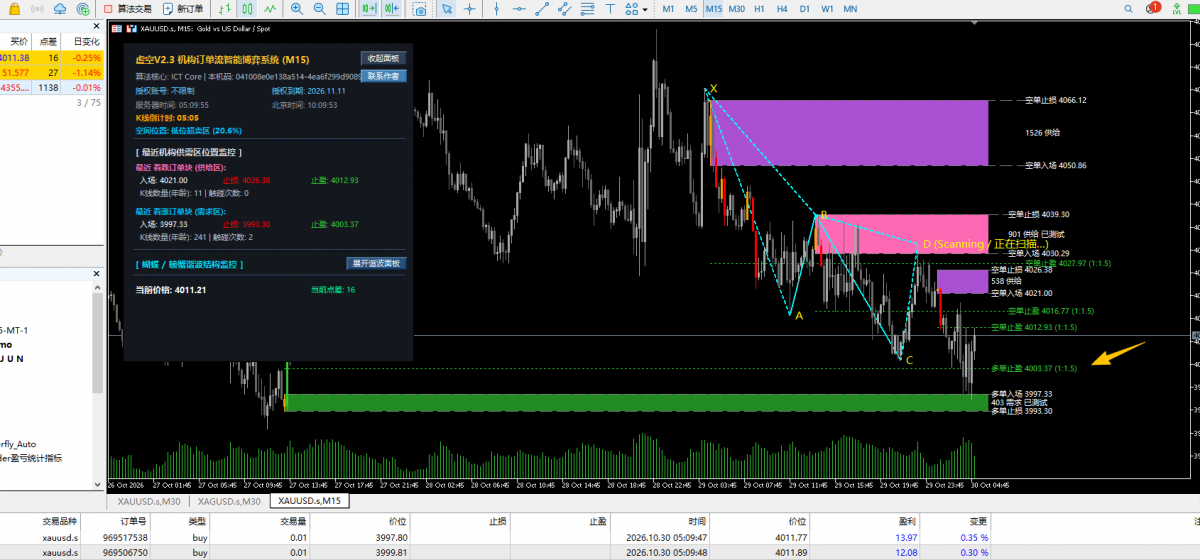Select order row 969506750
The width and height of the screenshot is (1200, 560).
point(600,551)
